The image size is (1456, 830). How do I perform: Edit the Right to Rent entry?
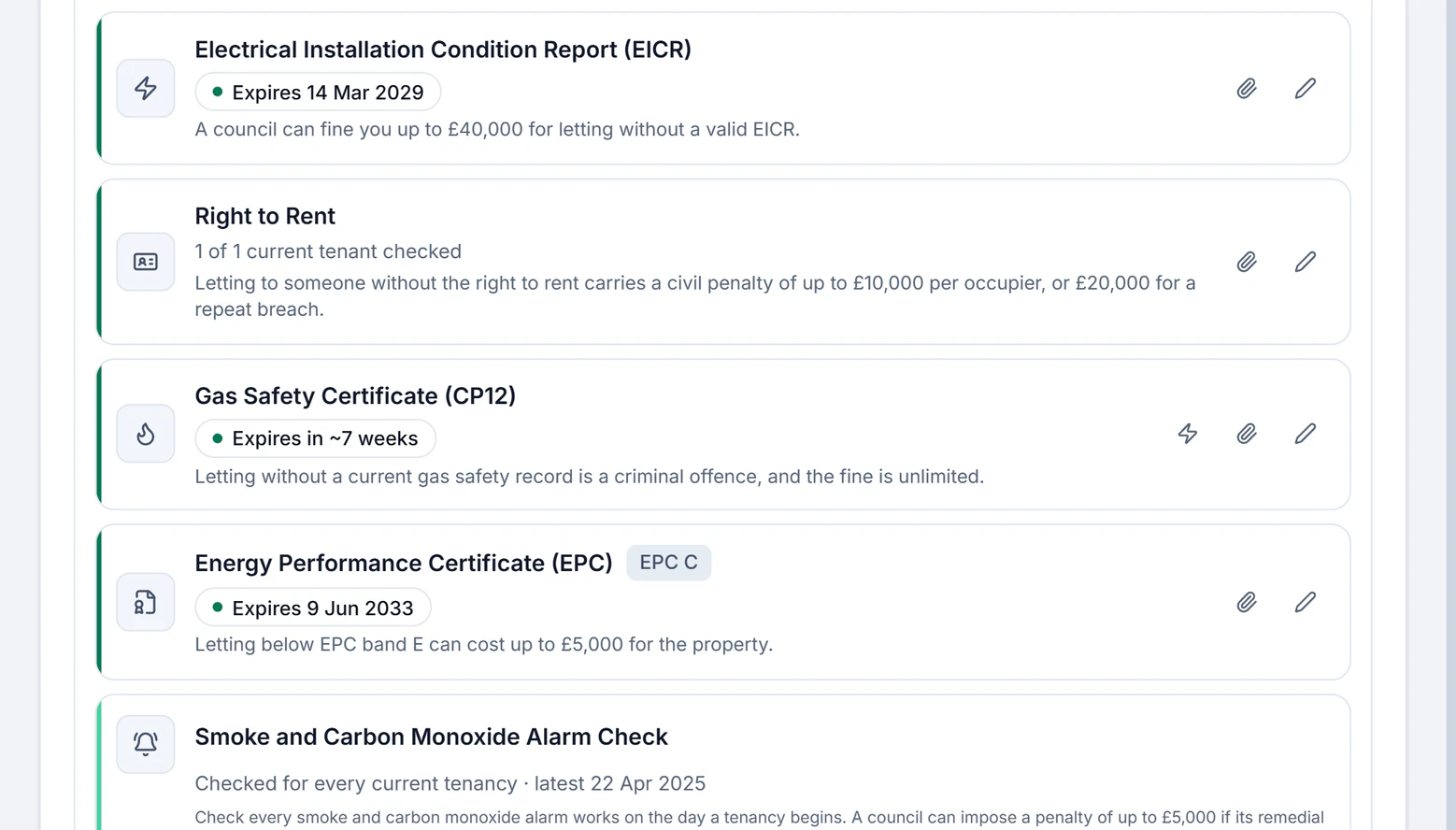click(x=1306, y=262)
